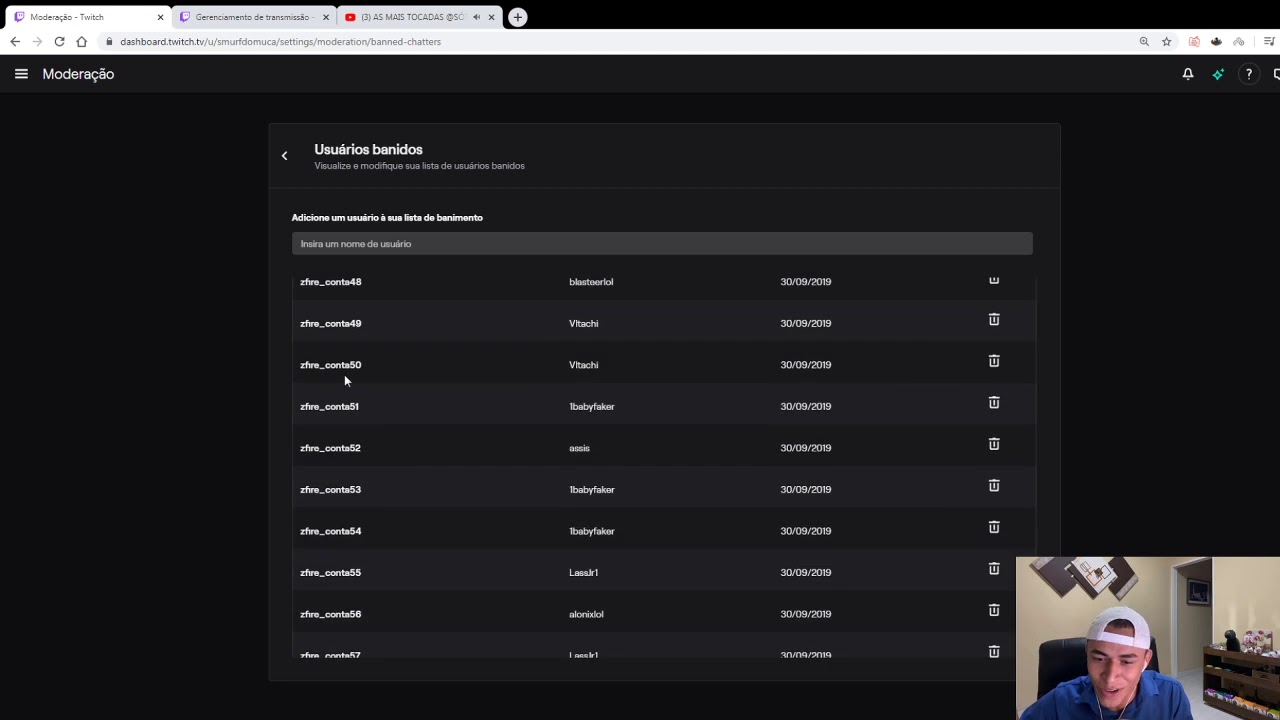
Task: Click moderator name blasterlol
Action: pos(591,282)
